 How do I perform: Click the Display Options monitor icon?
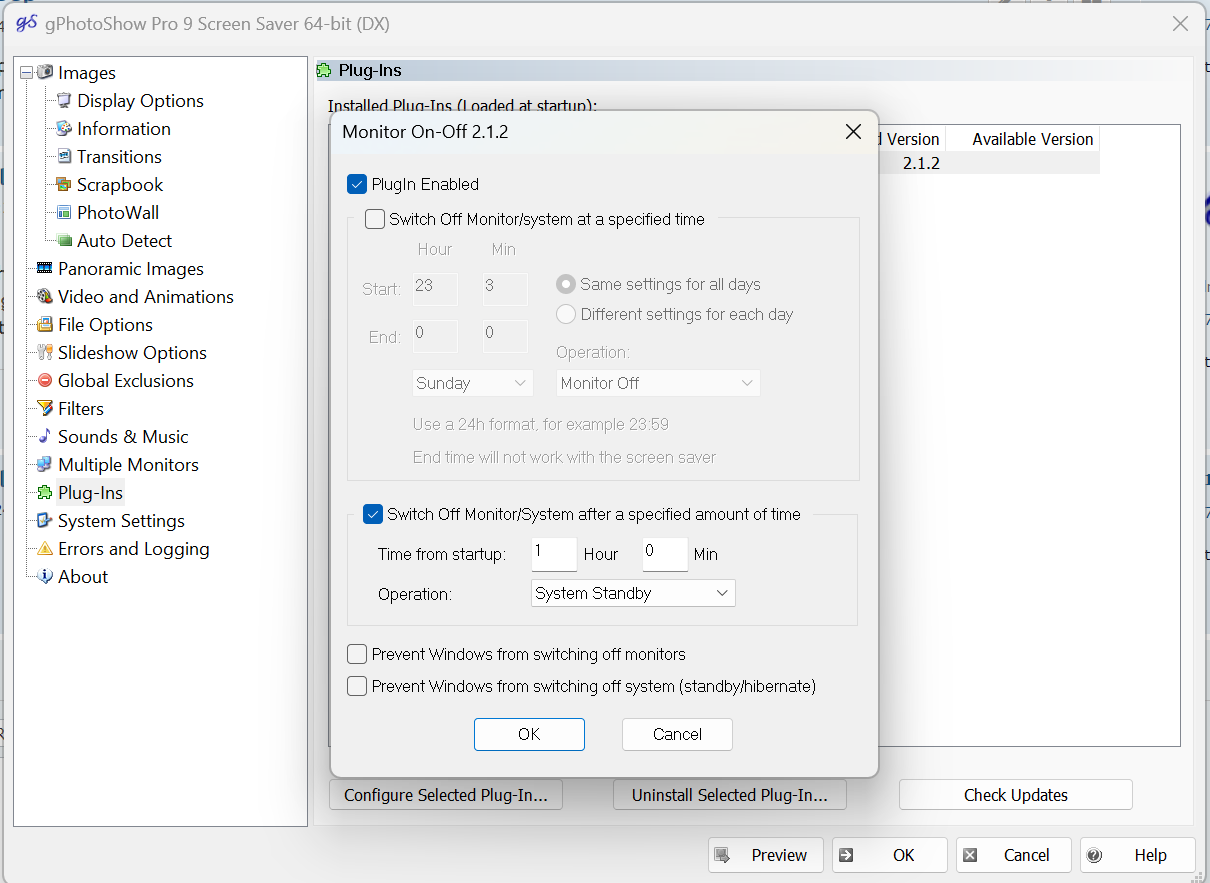click(64, 100)
